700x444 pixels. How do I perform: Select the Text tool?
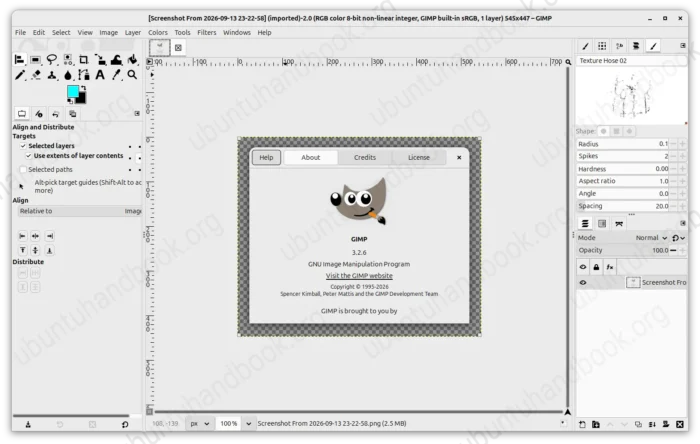[100, 75]
